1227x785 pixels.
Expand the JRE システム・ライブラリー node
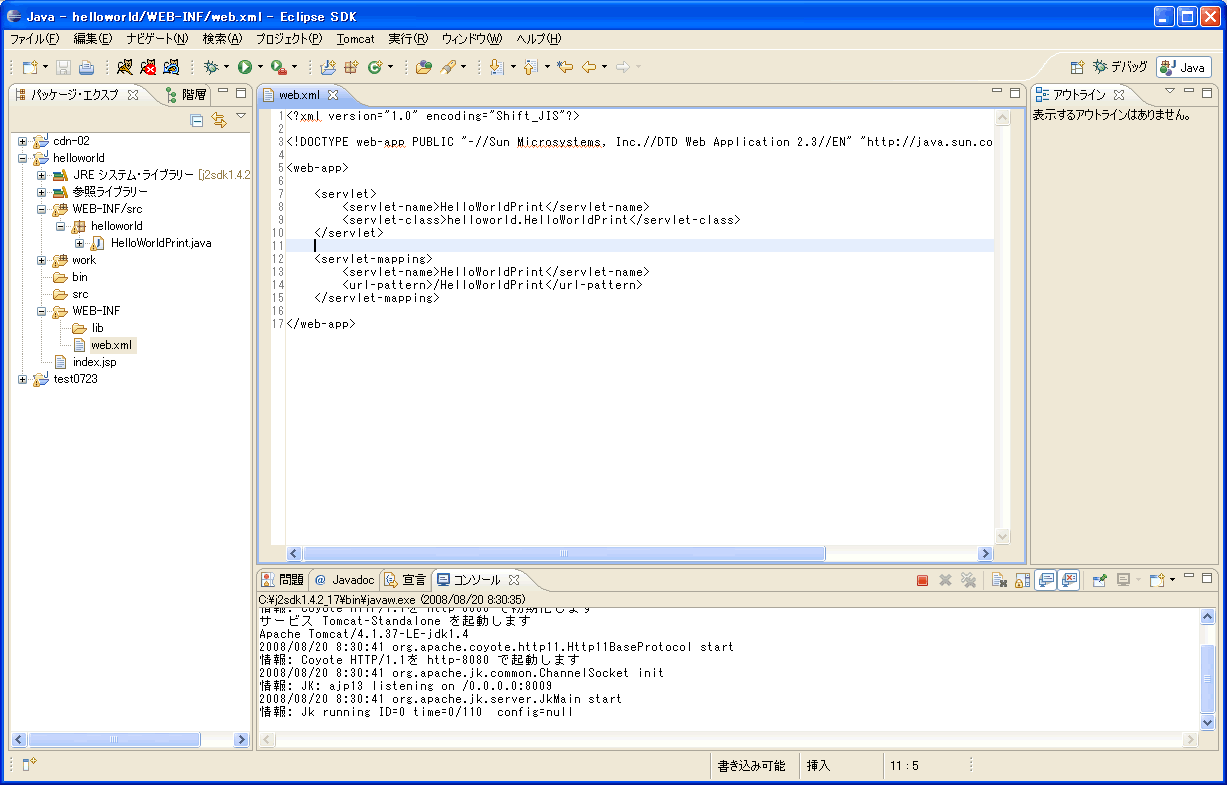pyautogui.click(x=41, y=175)
